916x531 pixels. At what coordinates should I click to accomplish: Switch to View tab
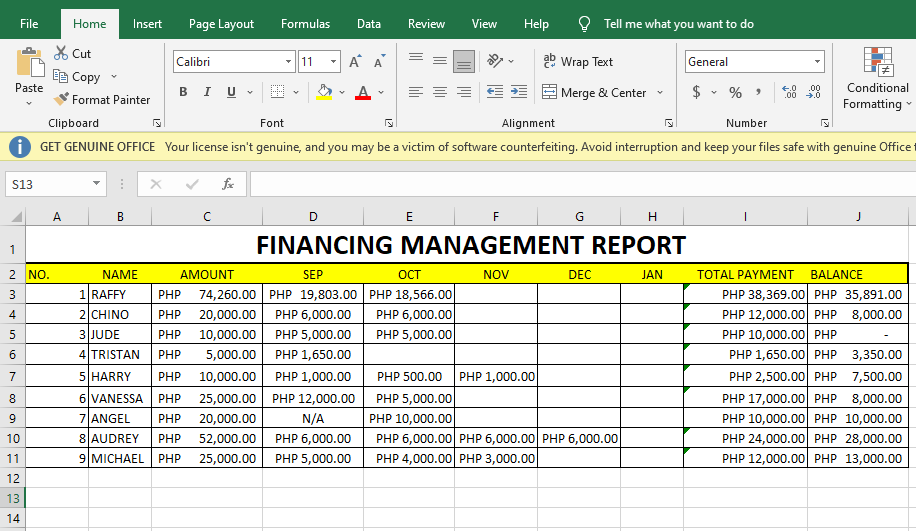[x=484, y=24]
